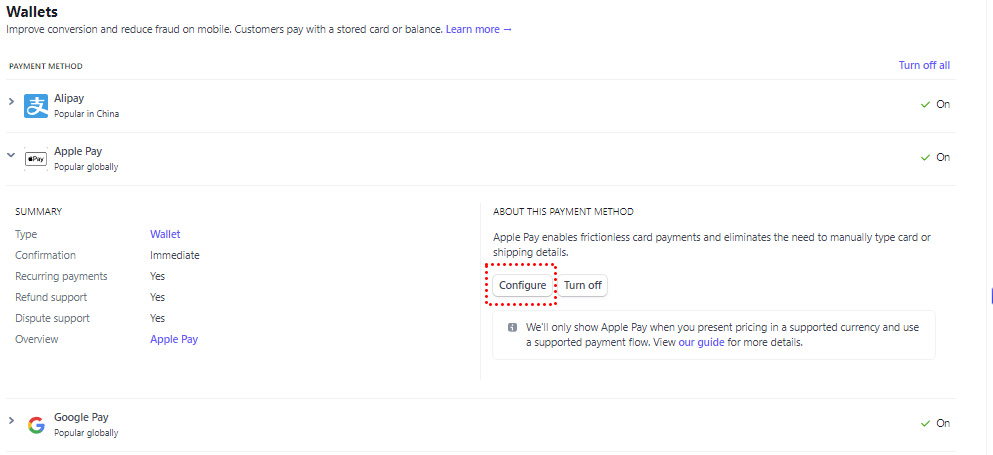The height and width of the screenshot is (455, 993).
Task: Follow the our guide link
Action: (701, 342)
